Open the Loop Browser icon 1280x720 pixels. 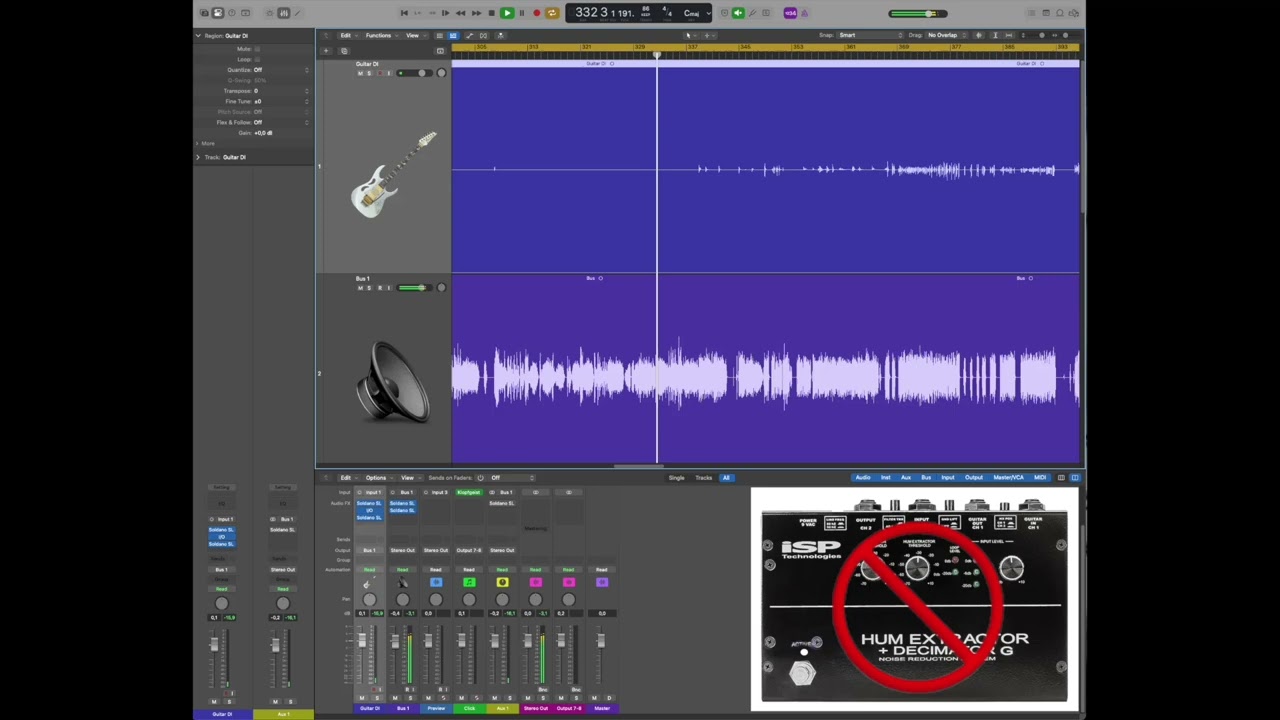[x=1061, y=13]
